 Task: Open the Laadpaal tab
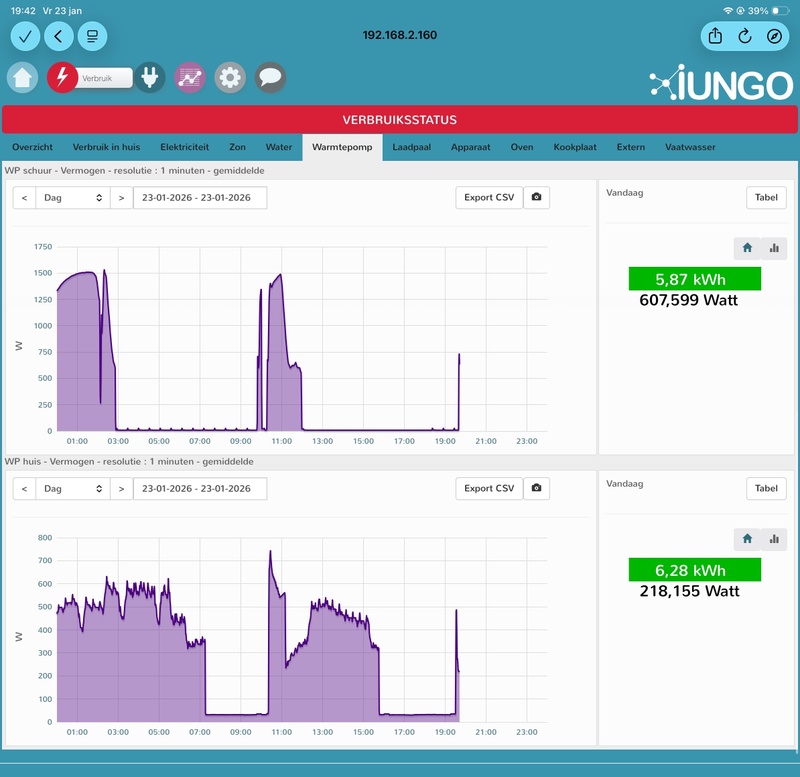[412, 147]
